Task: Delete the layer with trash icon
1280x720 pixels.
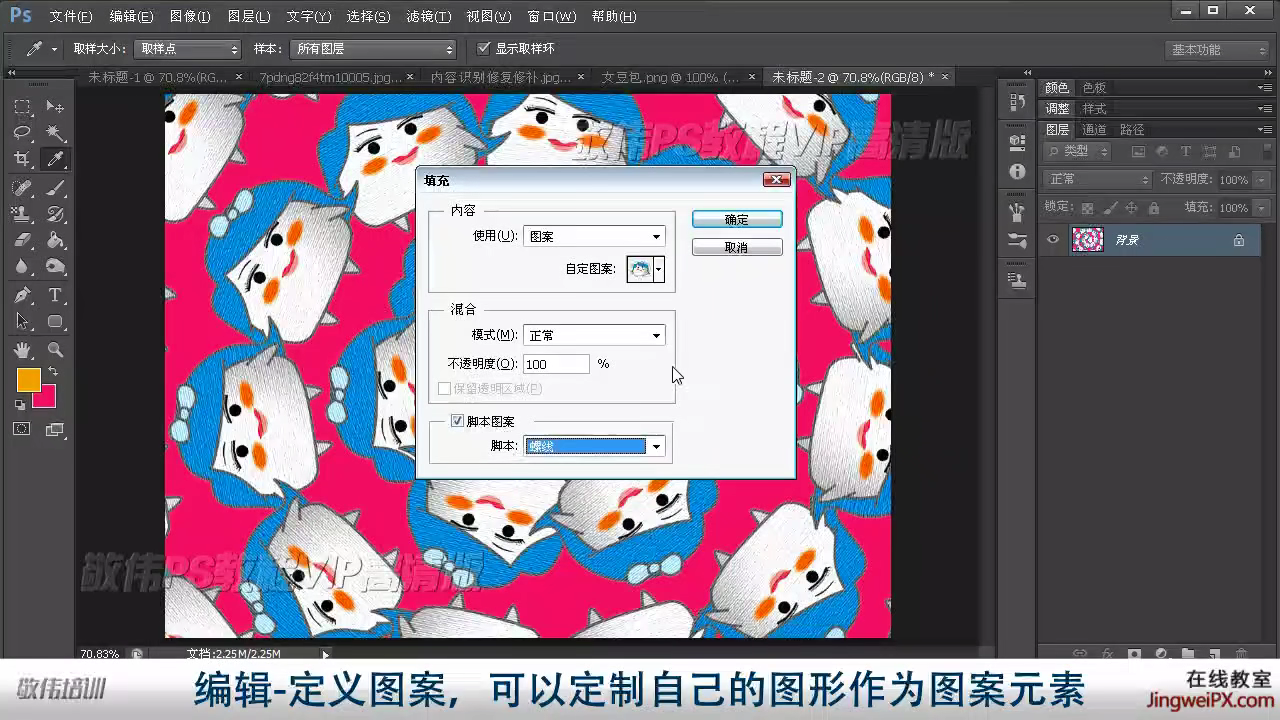Action: pyautogui.click(x=1241, y=654)
